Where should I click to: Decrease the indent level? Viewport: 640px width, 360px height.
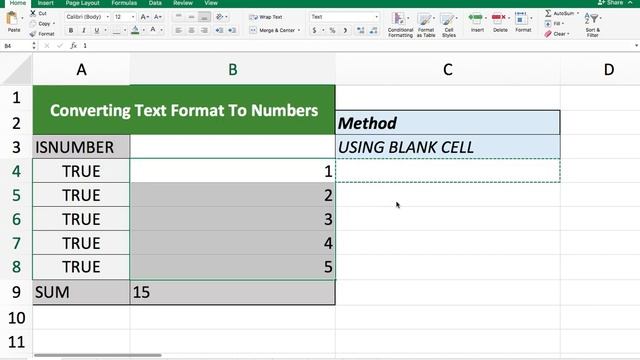tap(219, 30)
